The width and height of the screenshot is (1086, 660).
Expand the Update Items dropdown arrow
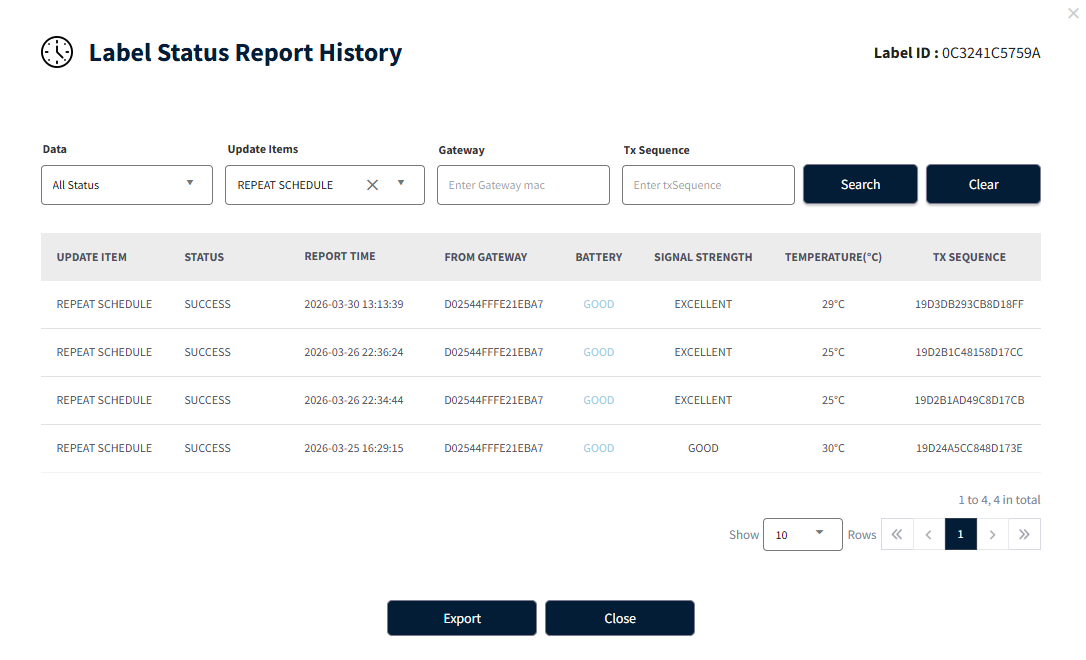(x=401, y=184)
